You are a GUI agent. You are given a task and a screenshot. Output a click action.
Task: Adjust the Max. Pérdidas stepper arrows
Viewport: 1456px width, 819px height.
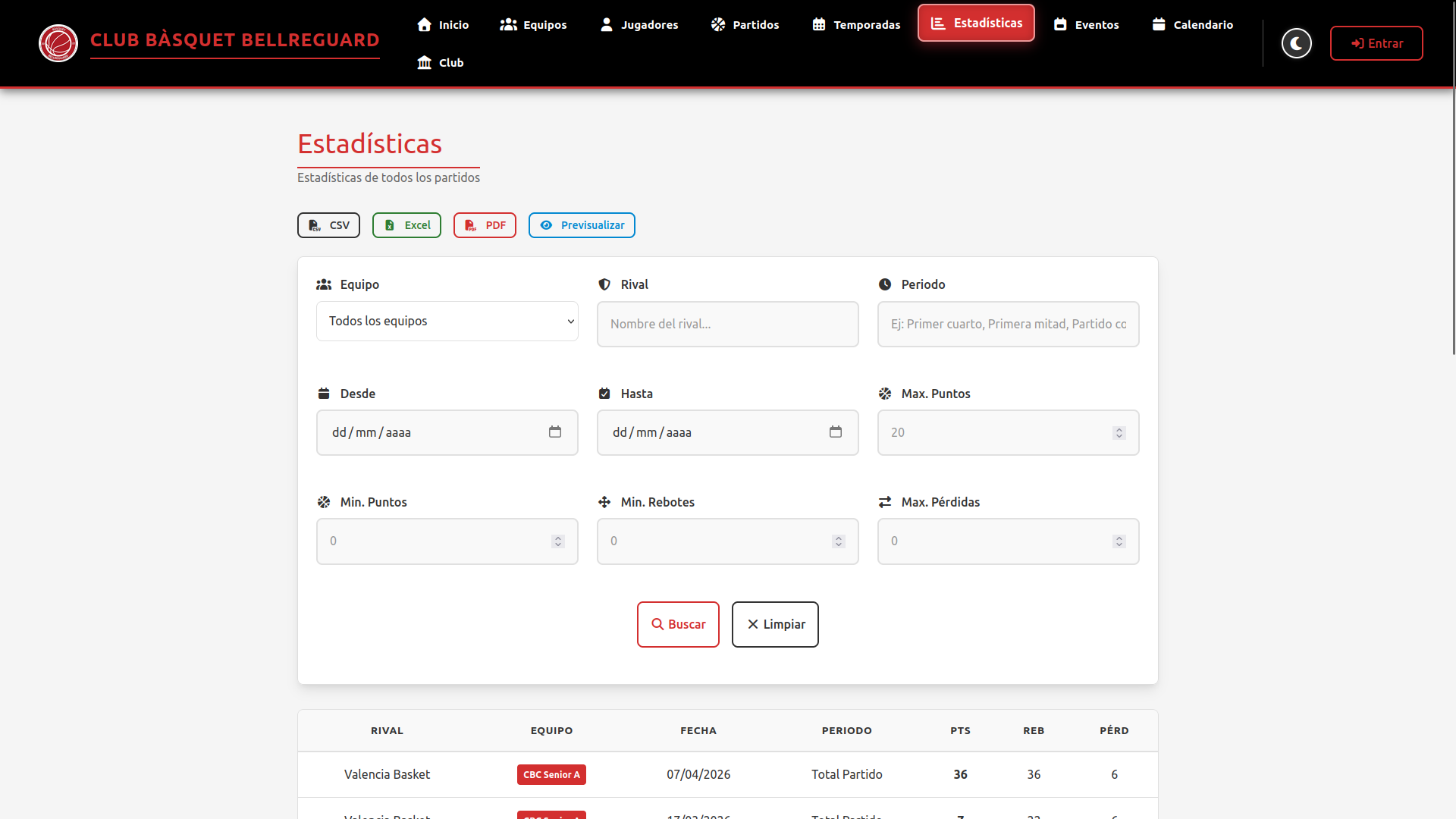pyautogui.click(x=1119, y=541)
